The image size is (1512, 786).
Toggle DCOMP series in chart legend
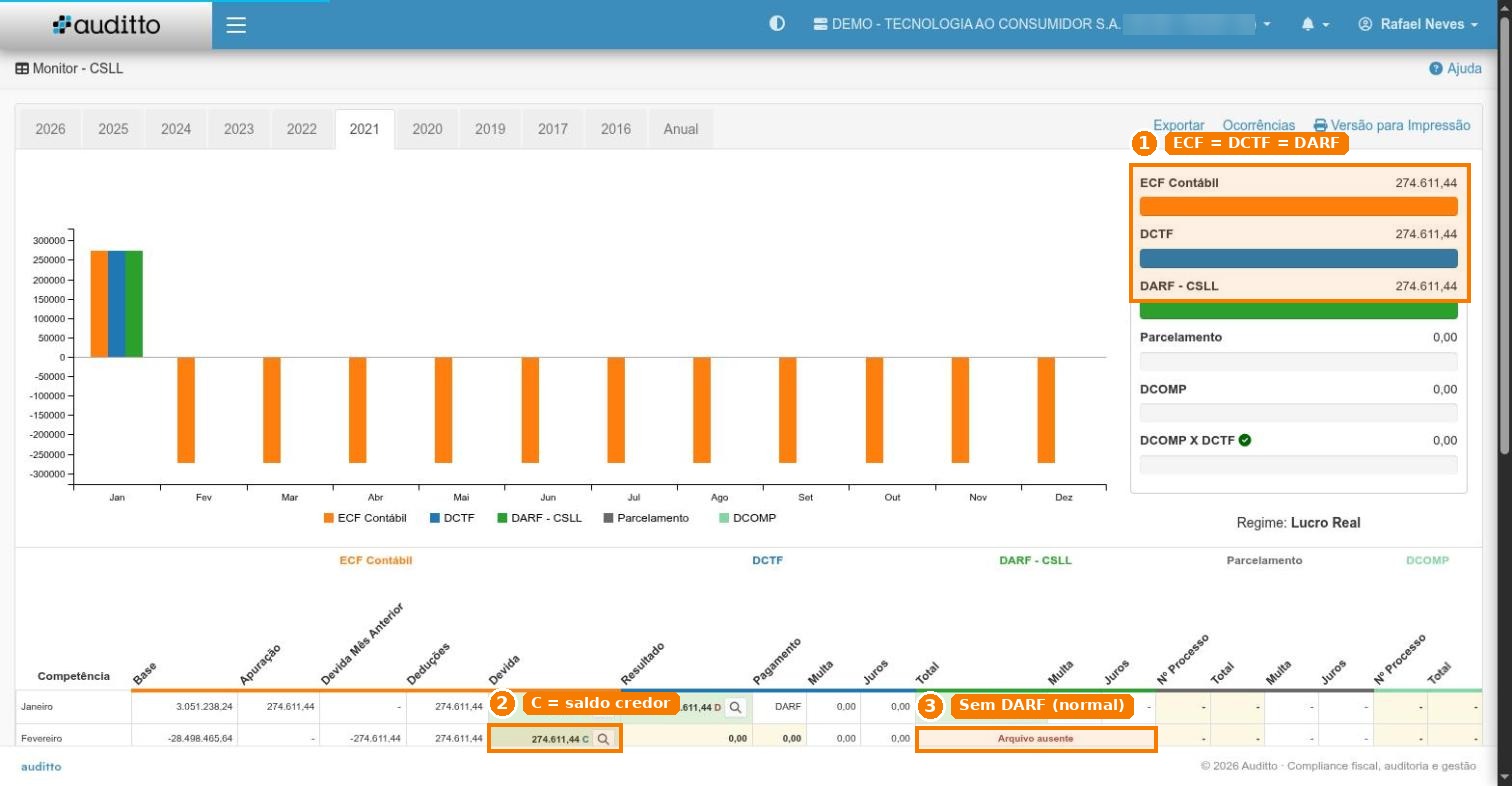(x=747, y=518)
